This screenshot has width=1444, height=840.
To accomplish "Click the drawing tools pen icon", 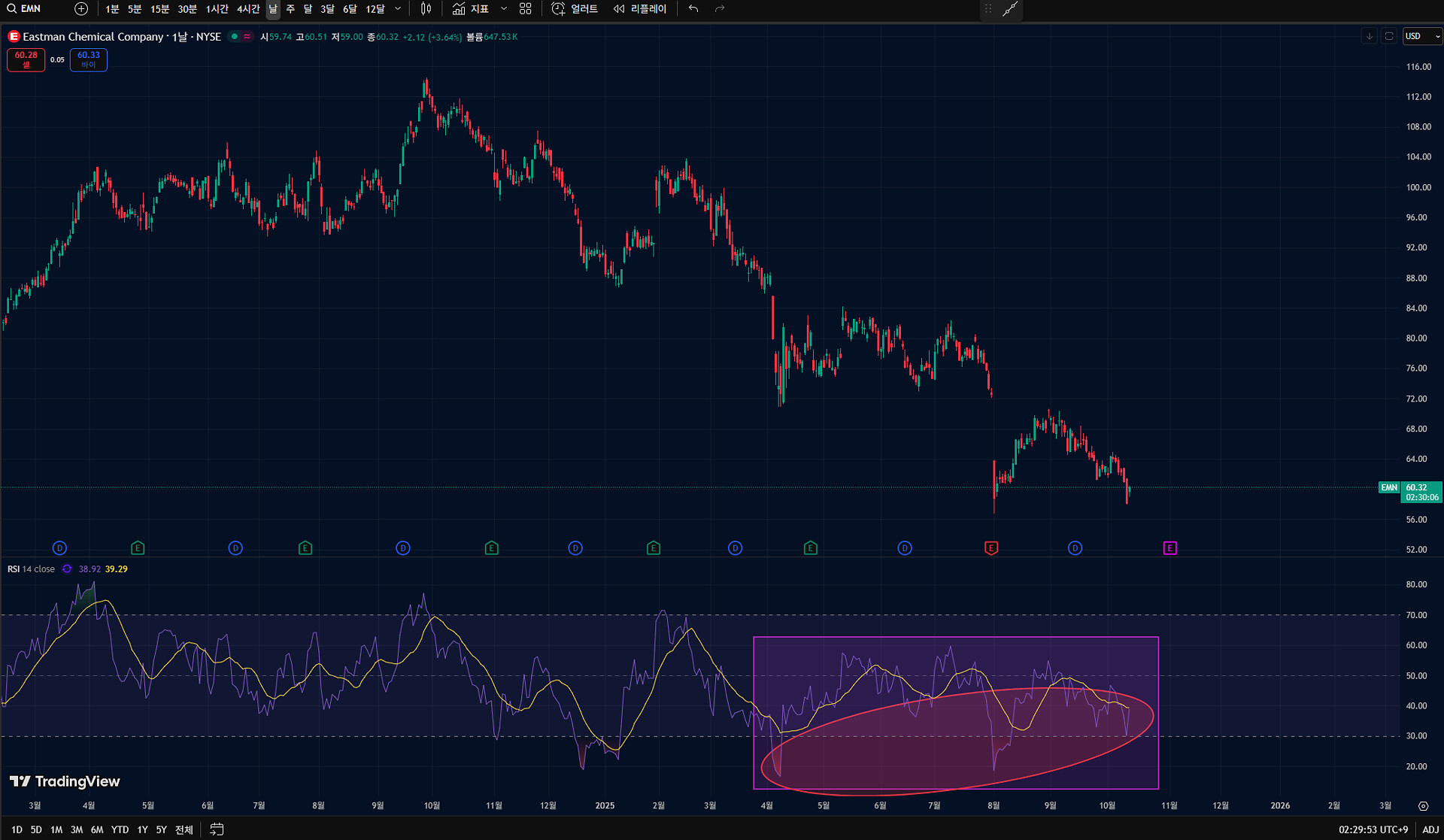I will (1010, 9).
